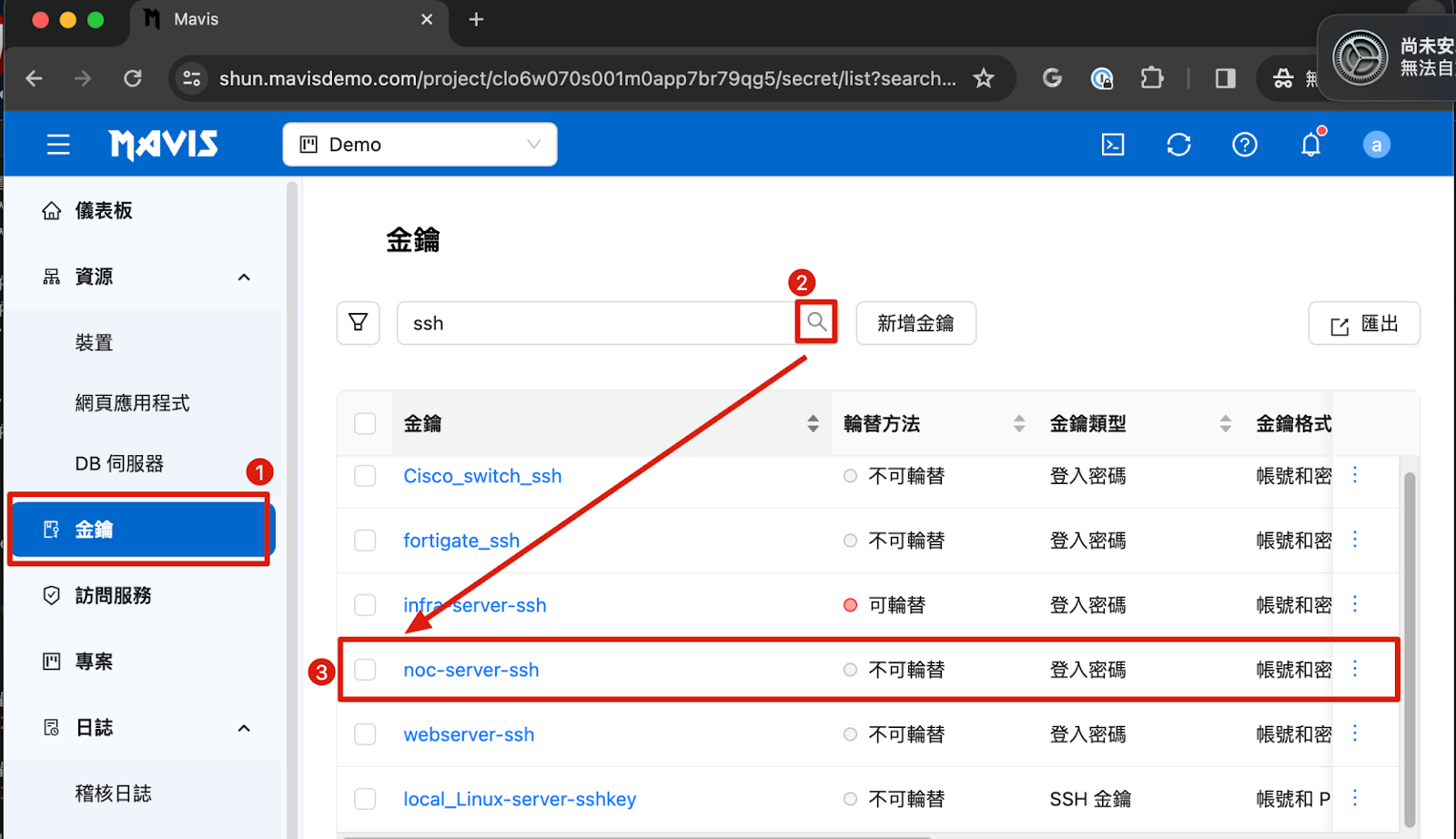Open the webserver-ssh secret link

469,734
